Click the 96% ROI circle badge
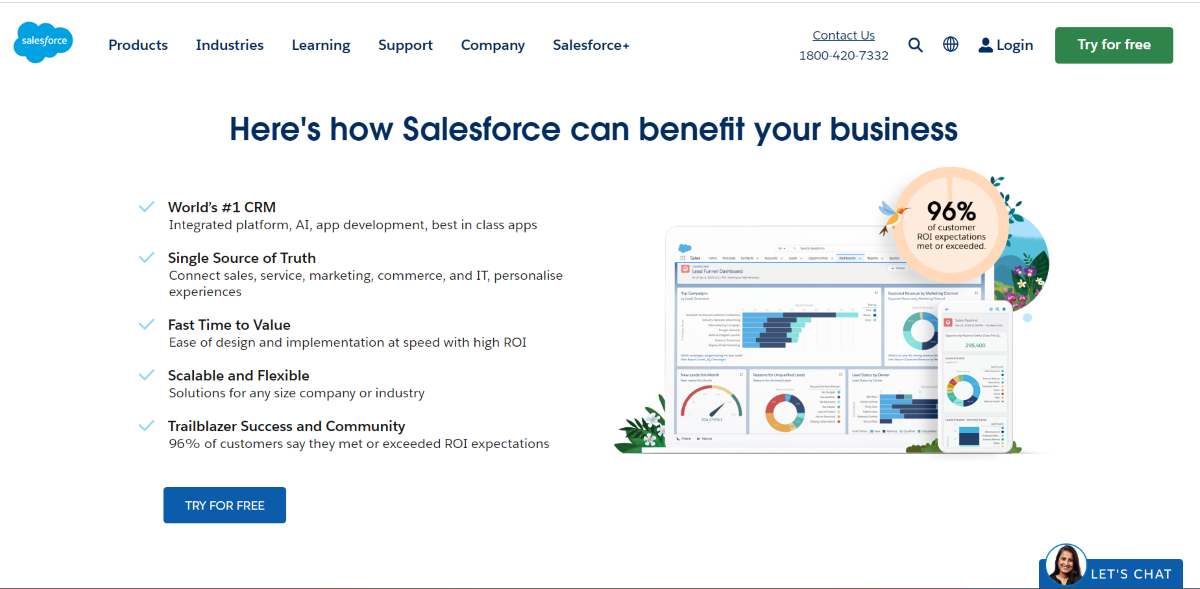Screen dimensions: 1200x589 pos(951,224)
